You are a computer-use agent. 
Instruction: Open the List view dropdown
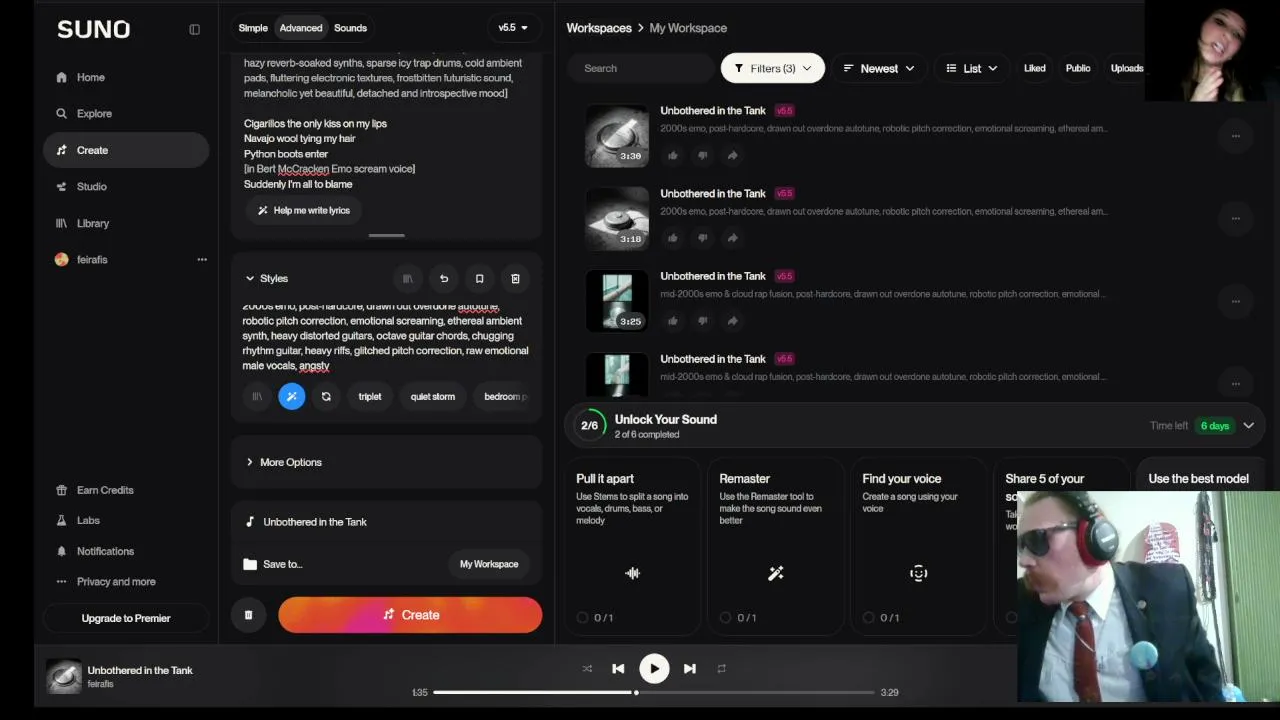click(972, 68)
